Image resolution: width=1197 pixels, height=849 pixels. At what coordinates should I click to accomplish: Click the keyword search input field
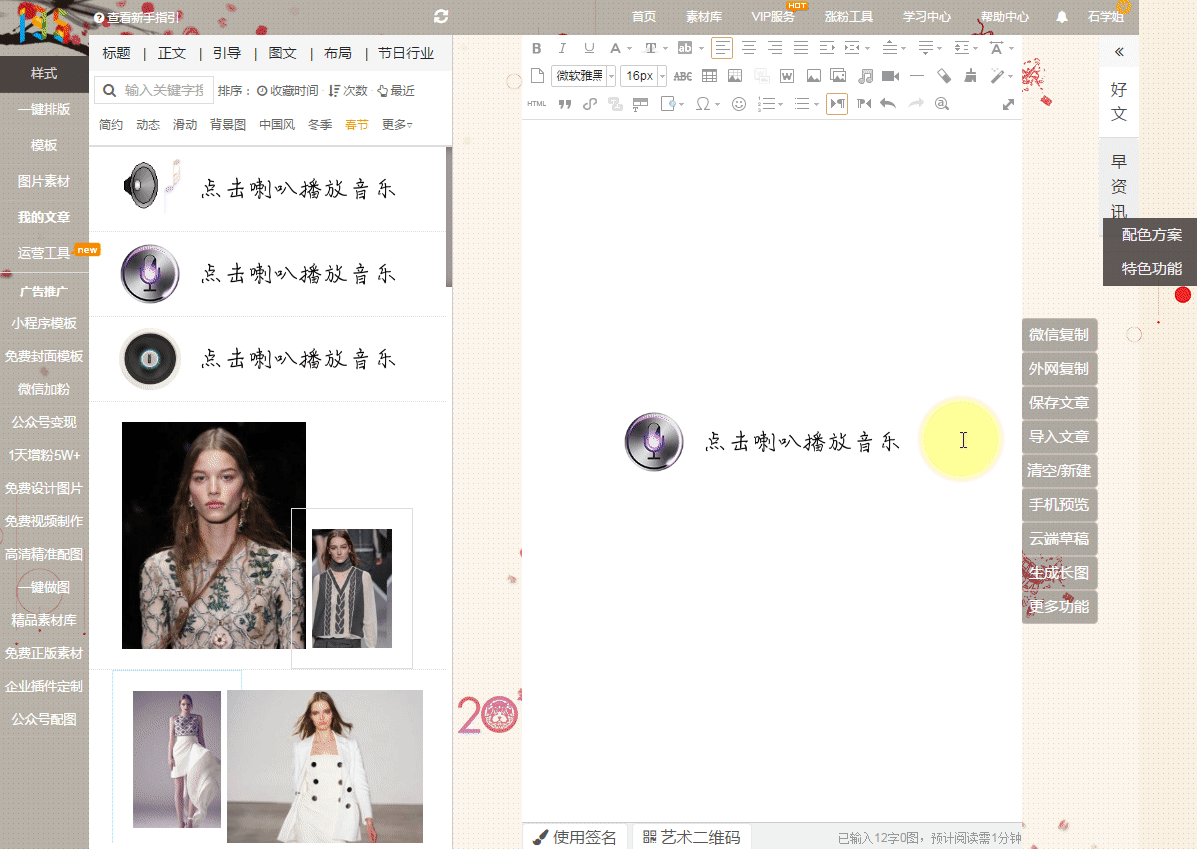[166, 91]
